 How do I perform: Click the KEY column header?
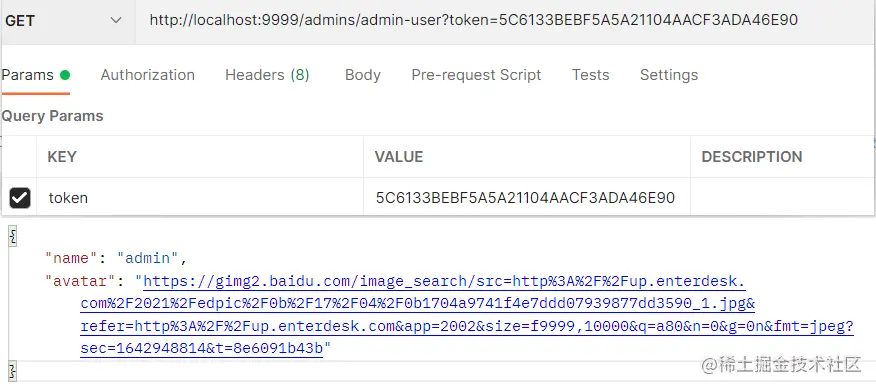(61, 156)
